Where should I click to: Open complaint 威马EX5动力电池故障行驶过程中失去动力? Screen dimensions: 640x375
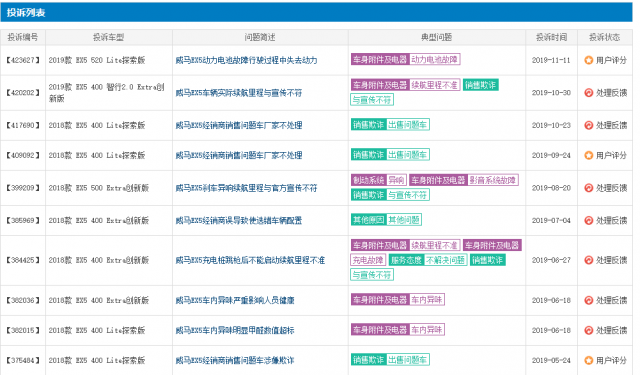(246, 60)
